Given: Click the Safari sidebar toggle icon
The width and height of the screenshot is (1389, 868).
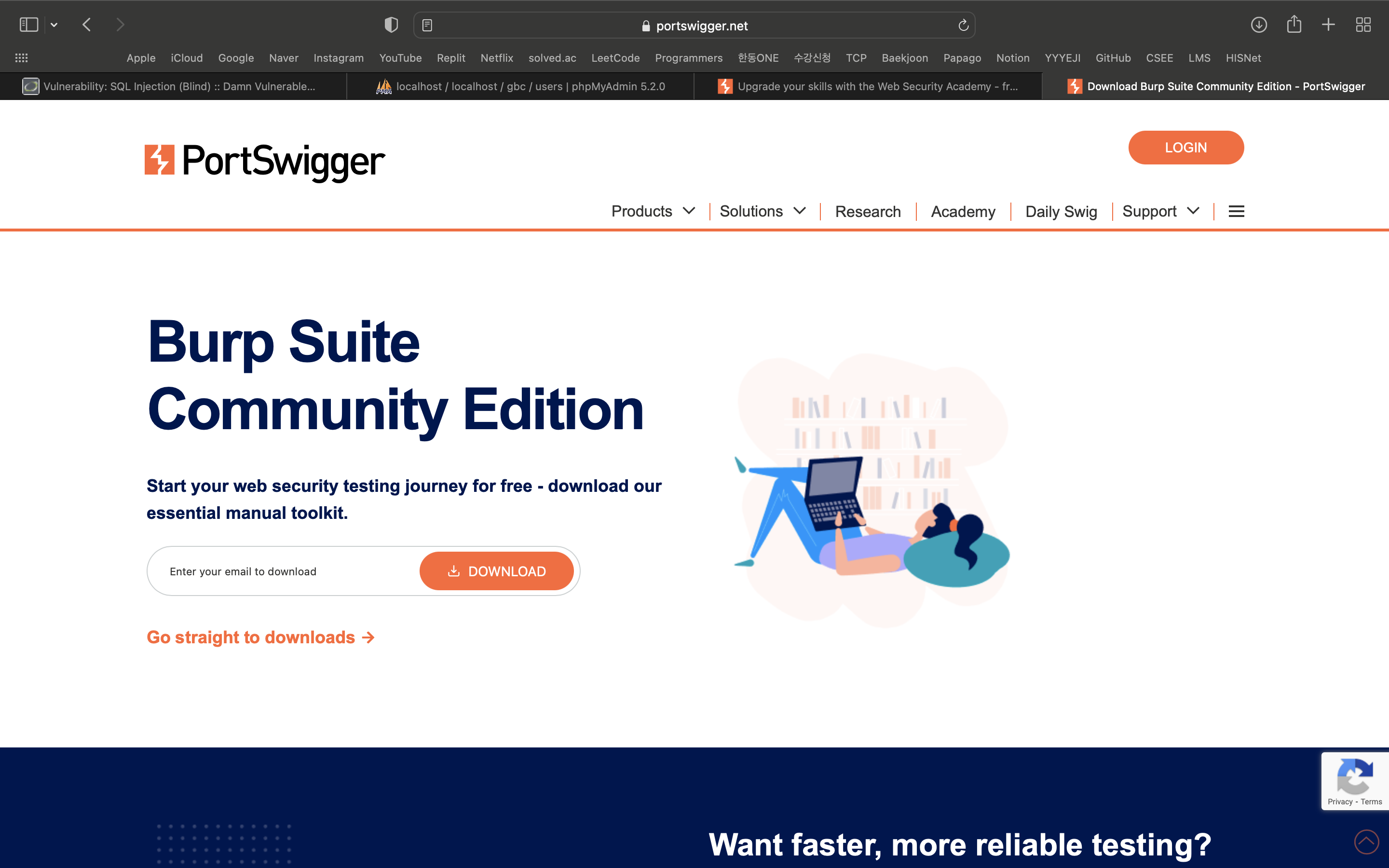Looking at the screenshot, I should coord(29,25).
